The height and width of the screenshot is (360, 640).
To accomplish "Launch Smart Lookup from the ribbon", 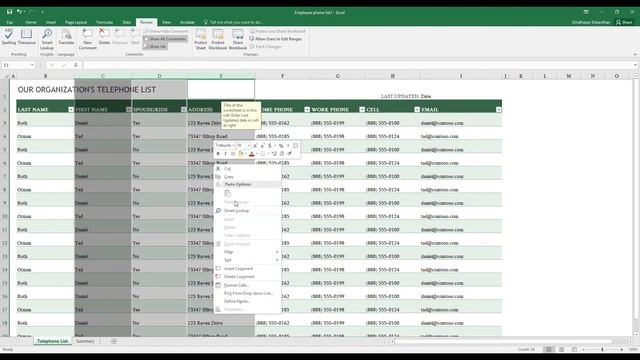I will click(47, 39).
